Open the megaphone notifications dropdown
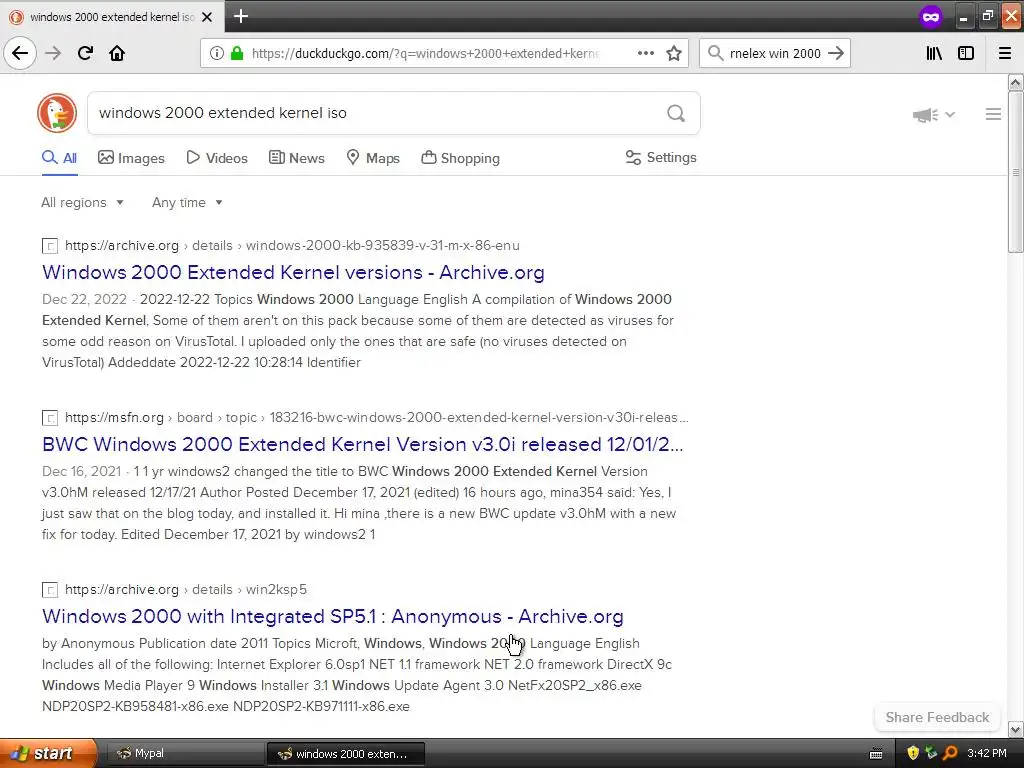Viewport: 1024px width, 768px height. click(x=933, y=115)
